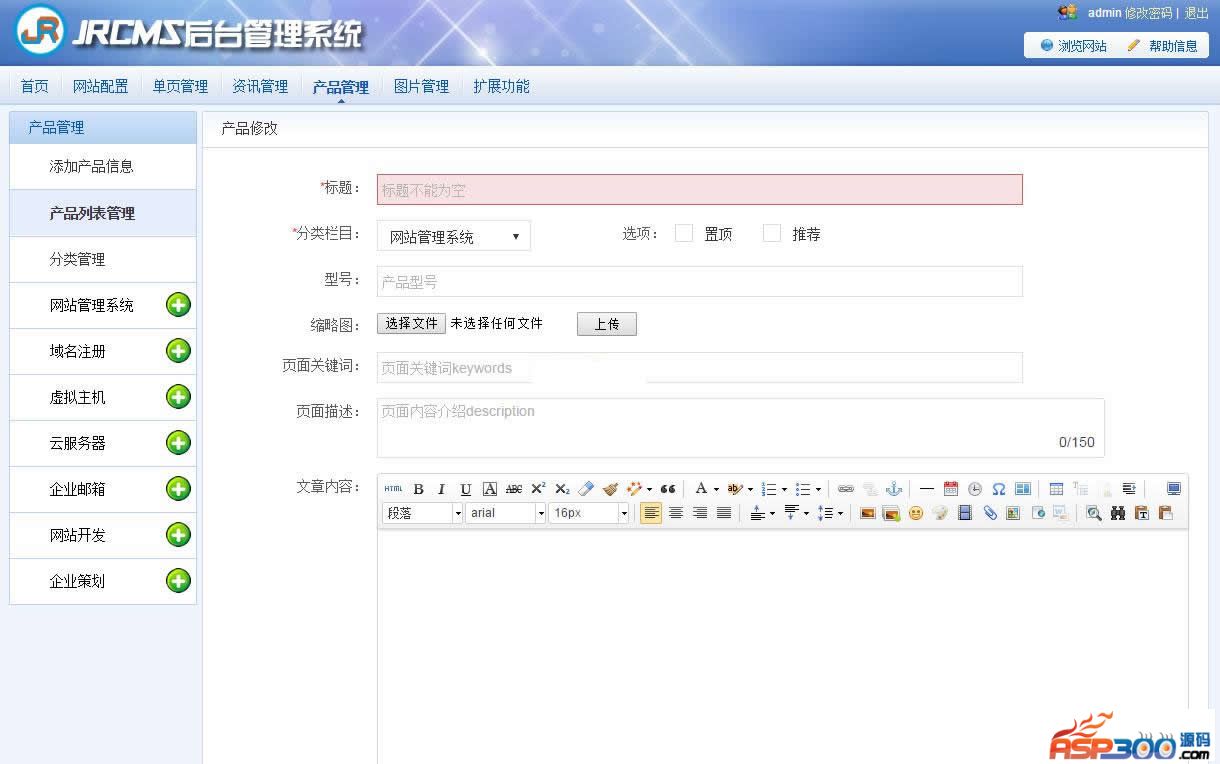Insert video with film icon
The image size is (1220, 764).
tap(965, 513)
